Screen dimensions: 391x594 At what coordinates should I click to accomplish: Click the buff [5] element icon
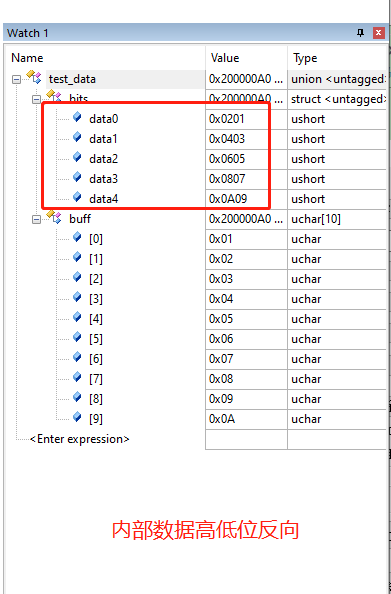pos(77,338)
